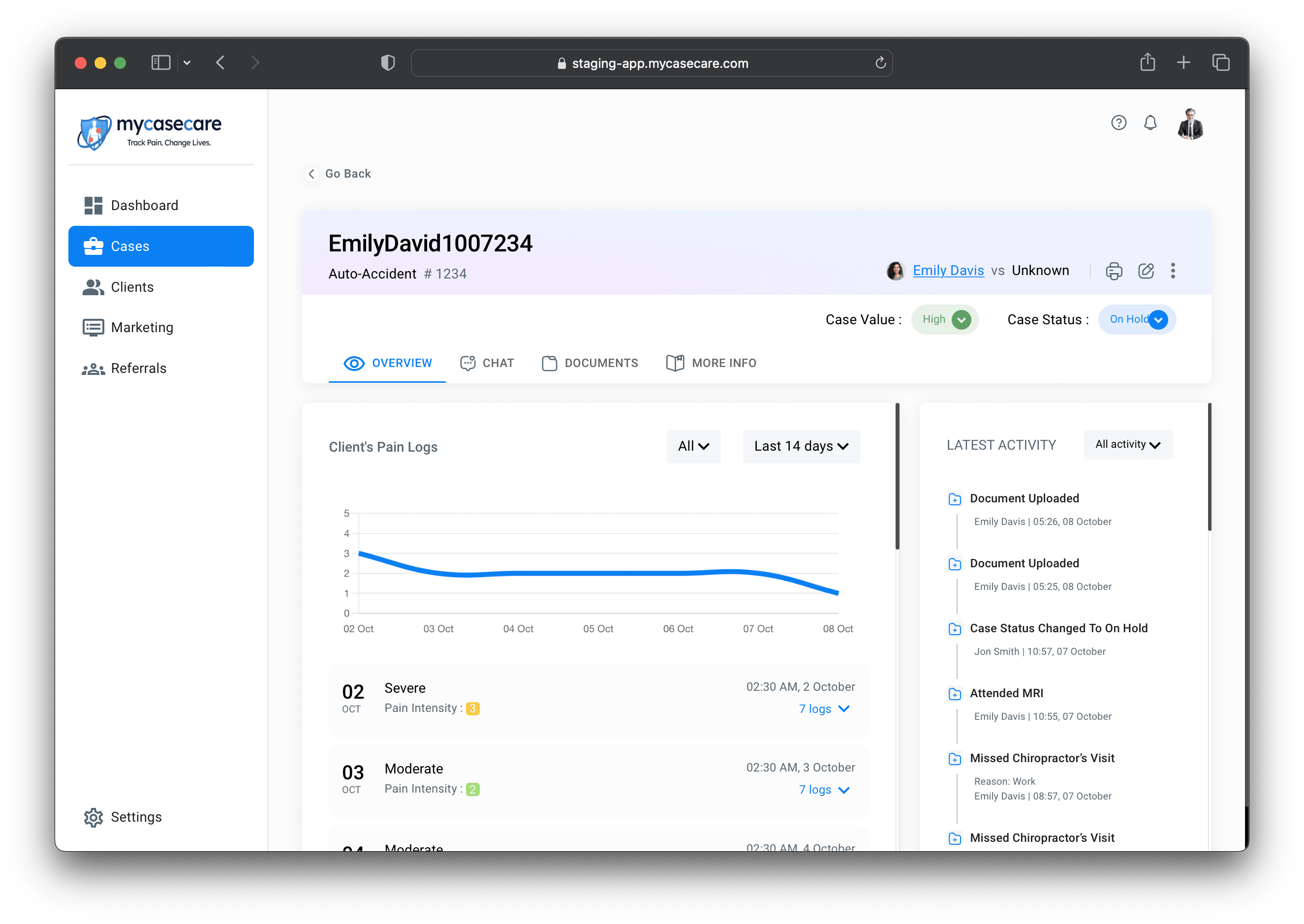Click icon beside first Missed Chiropractor's Visit
This screenshot has width=1304, height=924.
pos(955,758)
